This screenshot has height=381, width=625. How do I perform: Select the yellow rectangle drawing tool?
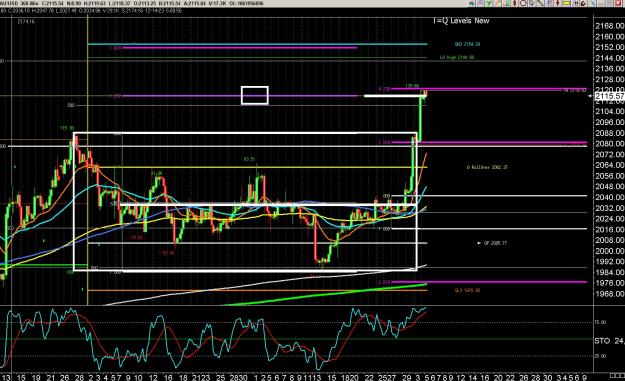[566, 3]
